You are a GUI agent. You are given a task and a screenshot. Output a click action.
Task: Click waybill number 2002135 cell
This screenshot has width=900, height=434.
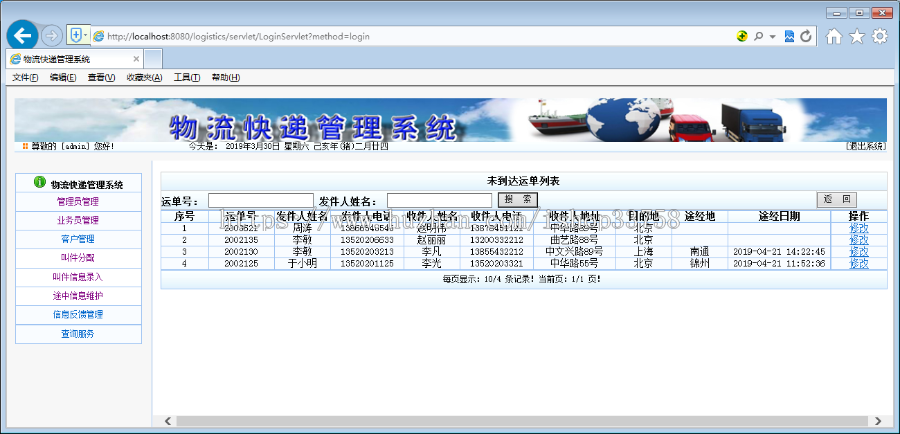point(241,239)
